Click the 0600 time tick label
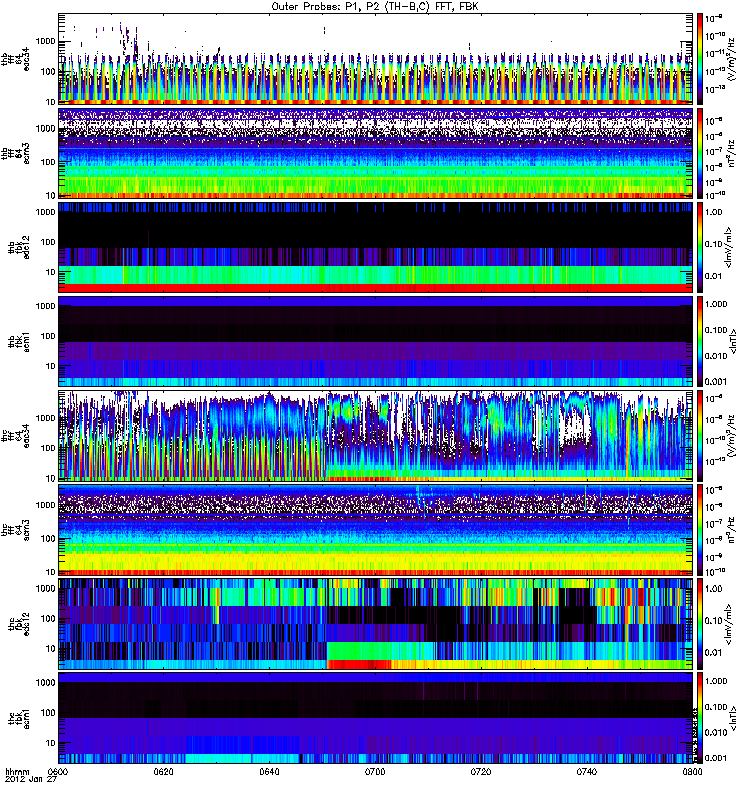 (x=60, y=772)
